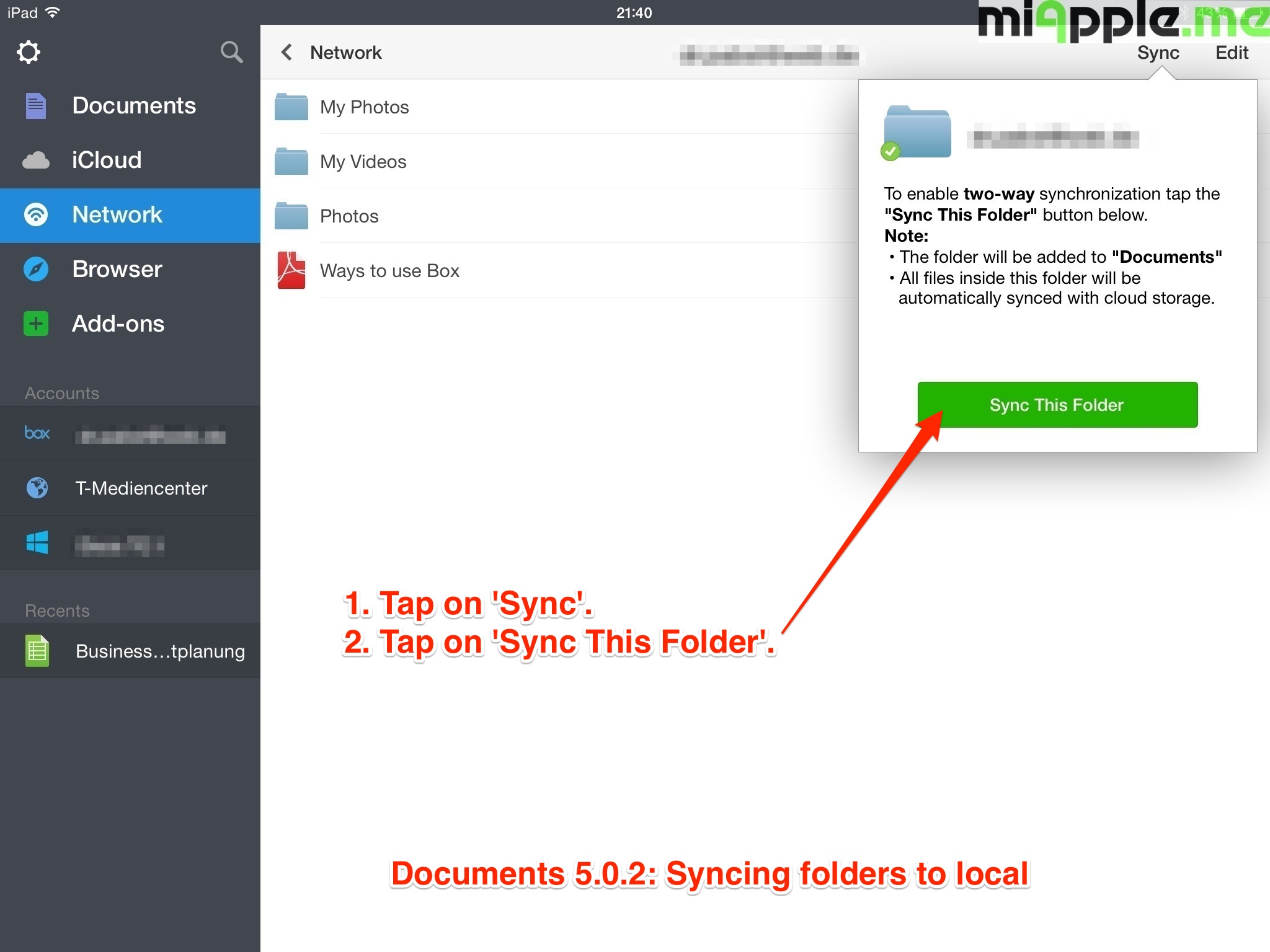This screenshot has height=952, width=1270.
Task: Open the settings gear icon
Action: 29,52
